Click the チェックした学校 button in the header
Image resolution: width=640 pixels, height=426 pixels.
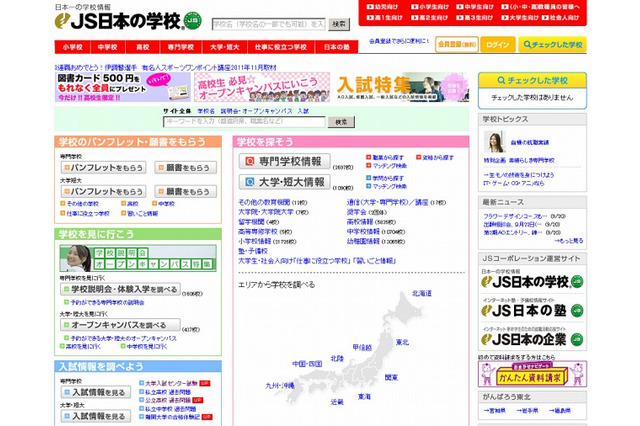(x=553, y=44)
